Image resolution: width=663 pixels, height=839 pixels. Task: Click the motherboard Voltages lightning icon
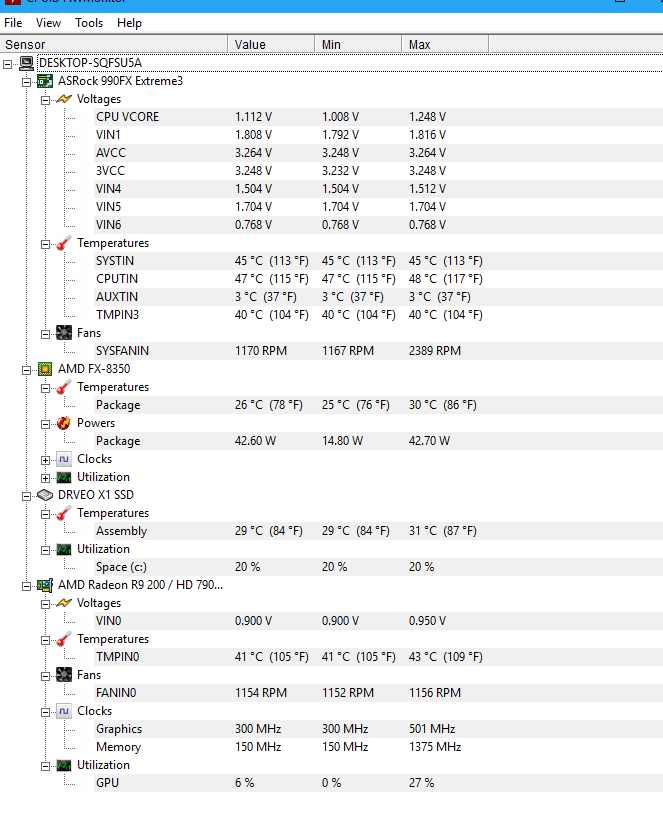tap(64, 99)
